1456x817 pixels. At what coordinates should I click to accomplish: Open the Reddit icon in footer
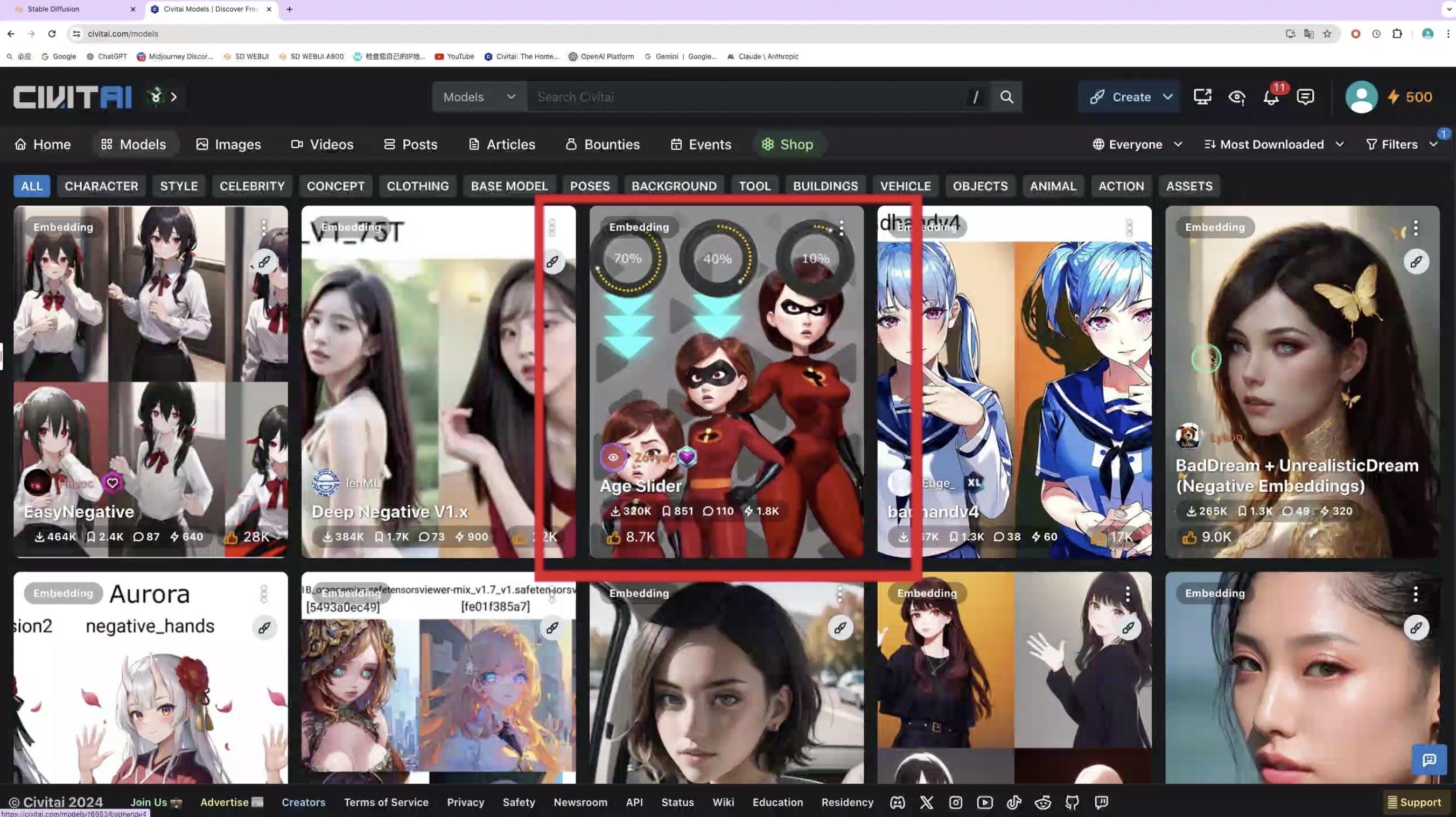pyautogui.click(x=1043, y=803)
